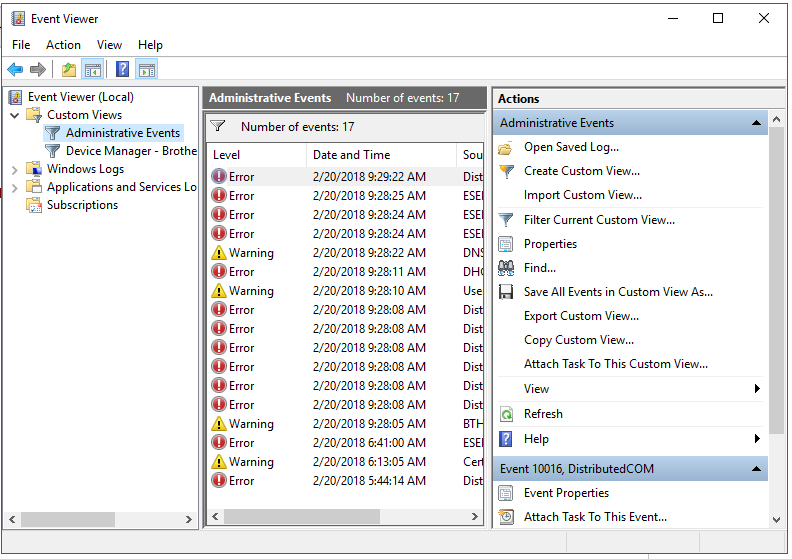Expand the Windows Logs tree node
Image resolution: width=792 pixels, height=559 pixels.
[15, 170]
